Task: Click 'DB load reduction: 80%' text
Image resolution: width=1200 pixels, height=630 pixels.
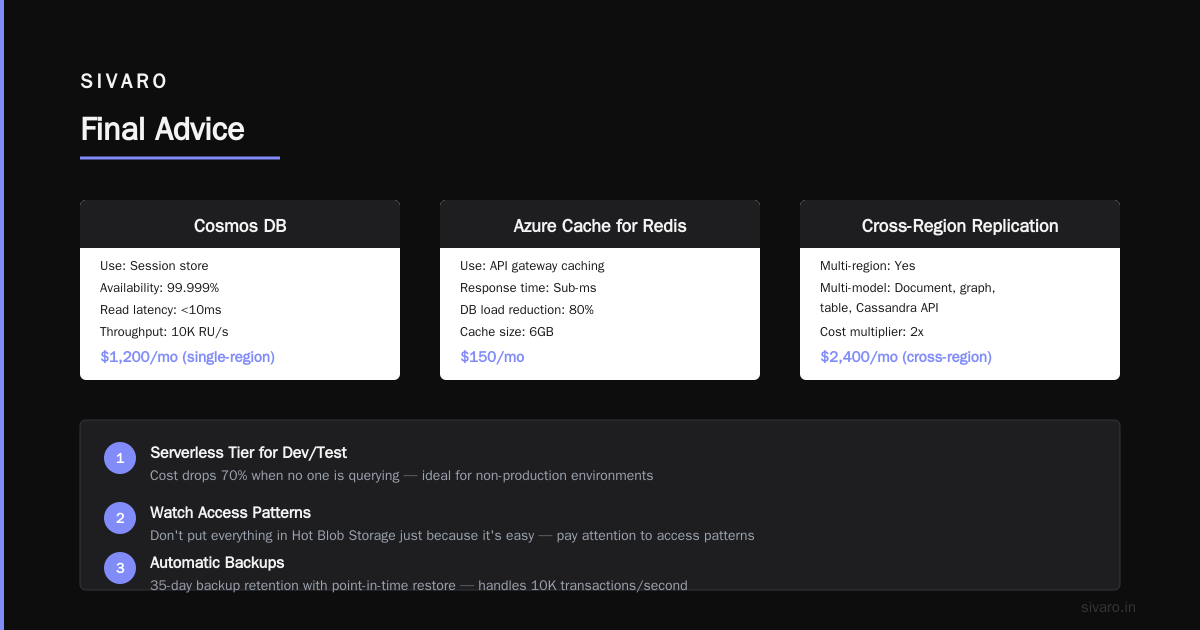Action: (x=527, y=310)
